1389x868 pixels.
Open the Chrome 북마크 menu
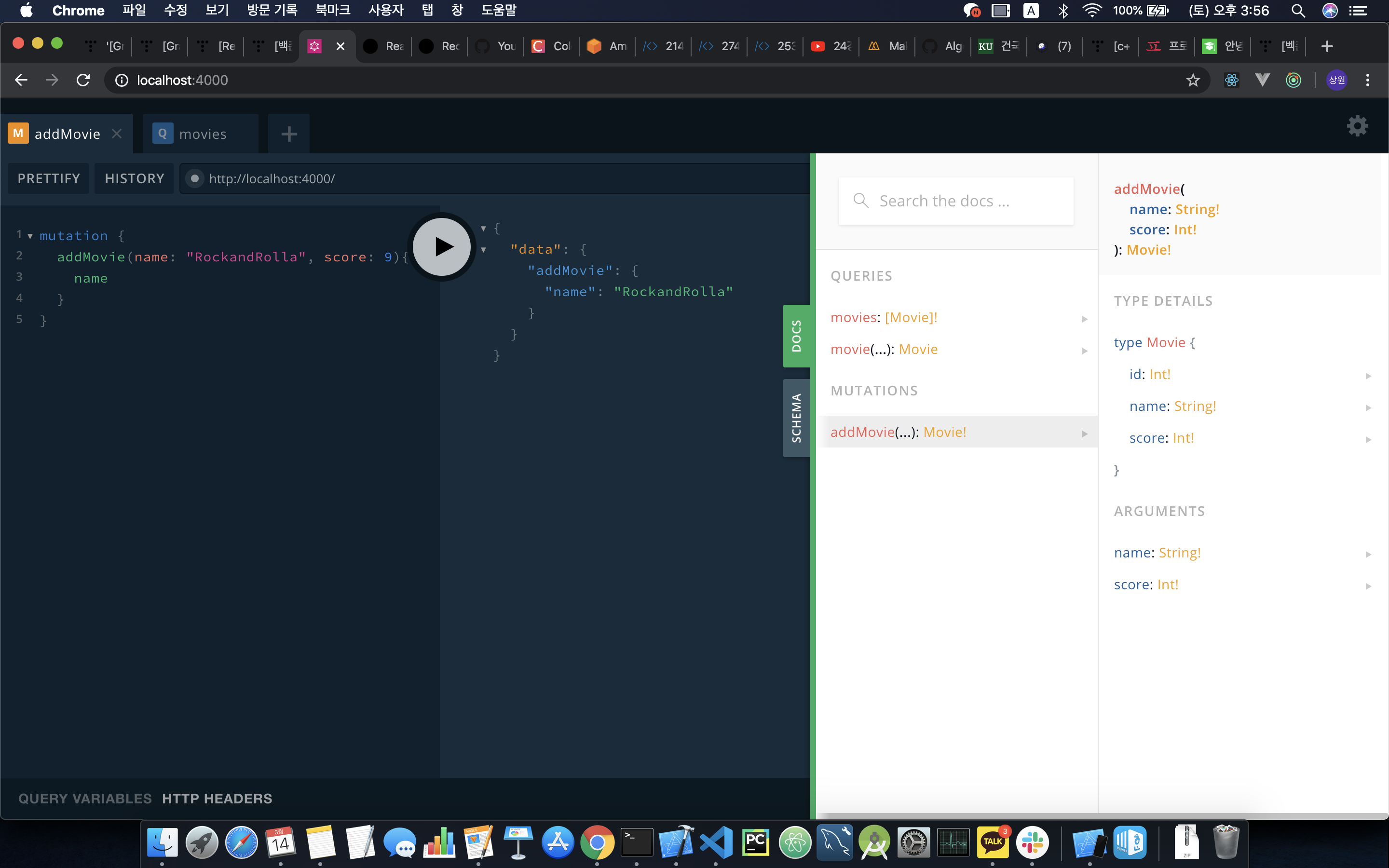[x=332, y=10]
